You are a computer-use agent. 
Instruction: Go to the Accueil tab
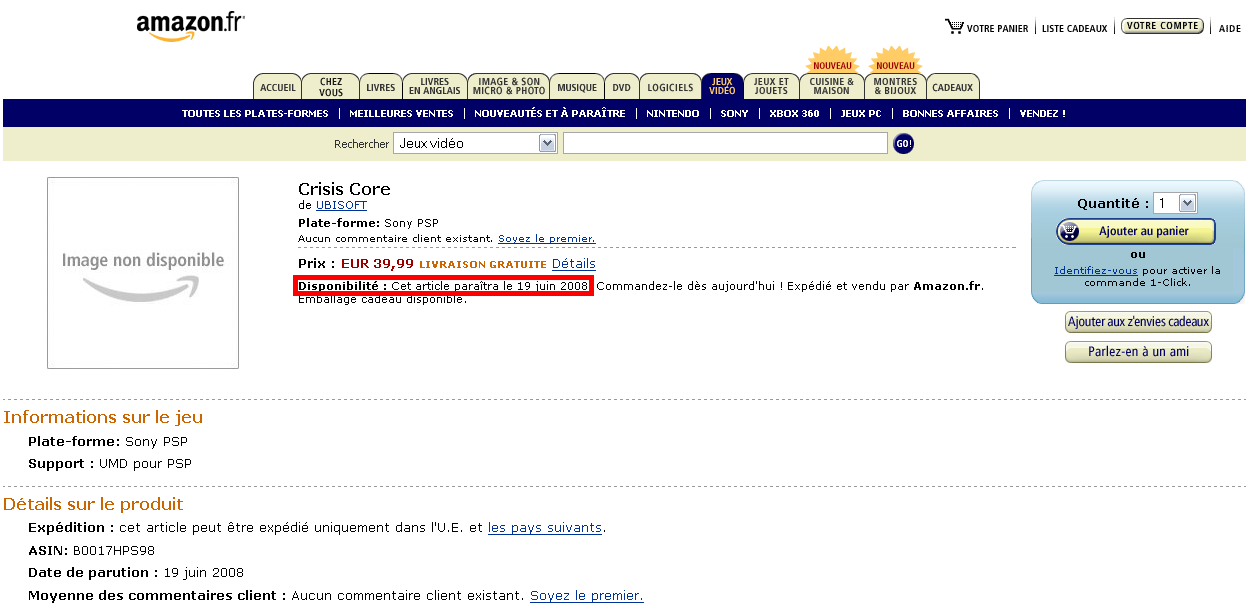click(x=278, y=87)
